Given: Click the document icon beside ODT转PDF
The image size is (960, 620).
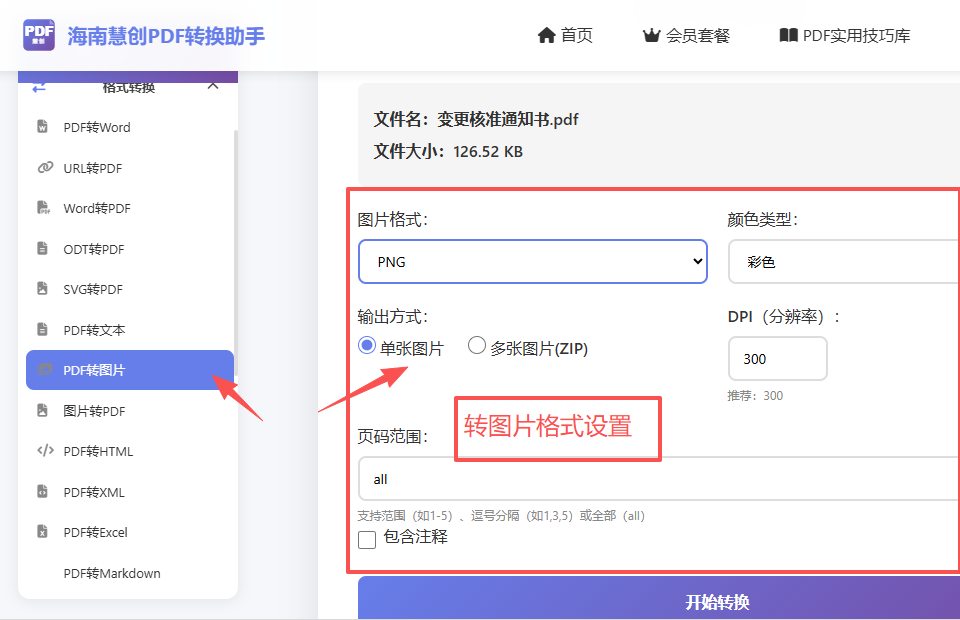Looking at the screenshot, I should click(x=42, y=248).
